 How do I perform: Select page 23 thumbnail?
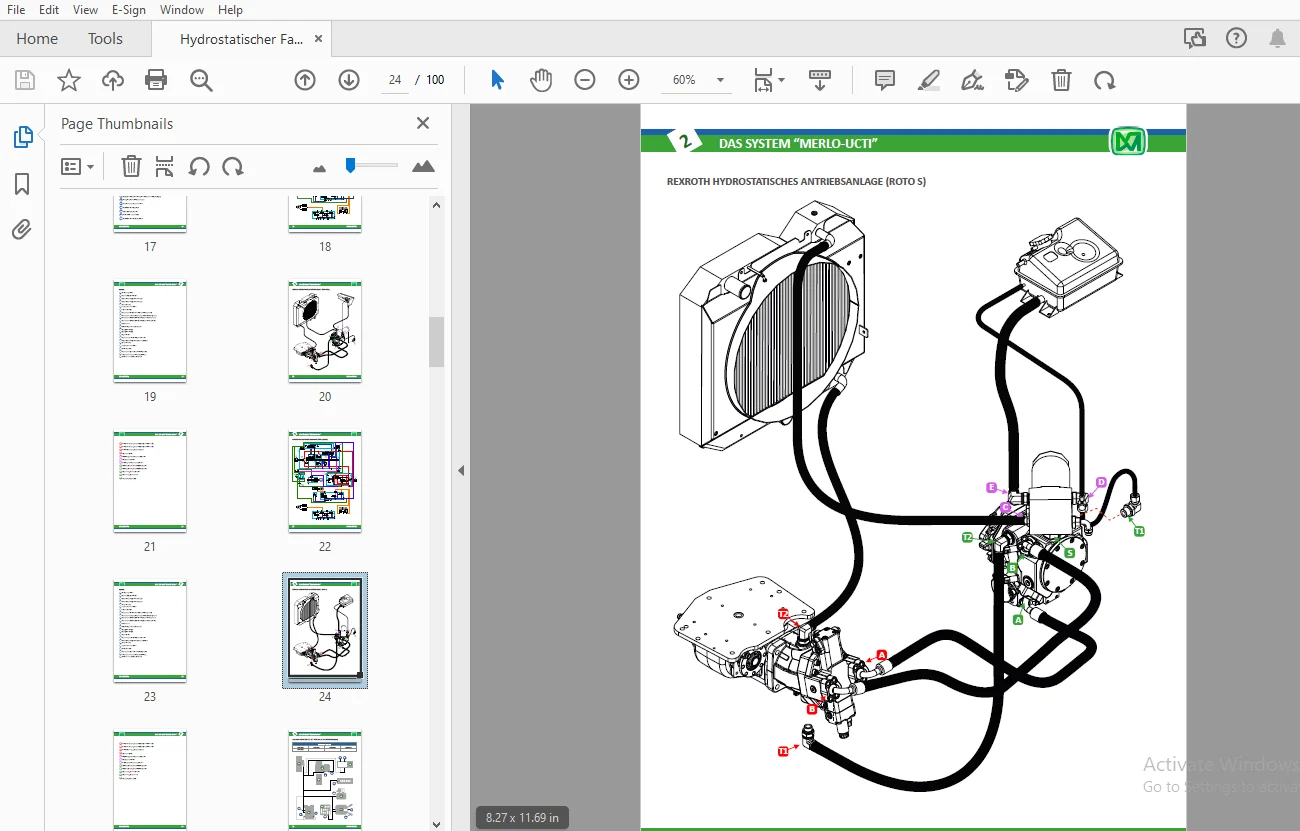click(x=150, y=631)
